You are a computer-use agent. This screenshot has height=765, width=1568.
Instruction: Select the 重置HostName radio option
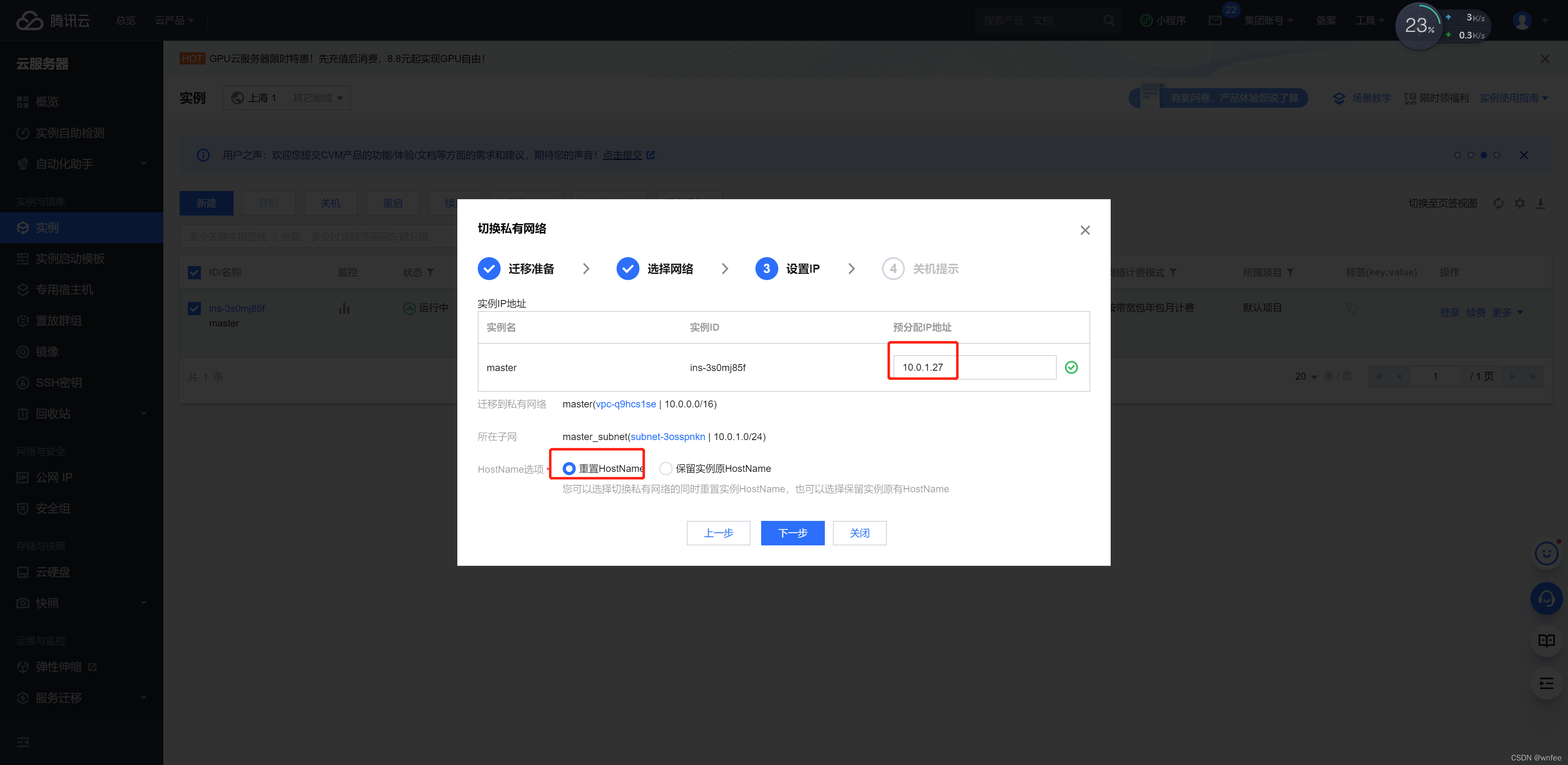[x=568, y=469]
